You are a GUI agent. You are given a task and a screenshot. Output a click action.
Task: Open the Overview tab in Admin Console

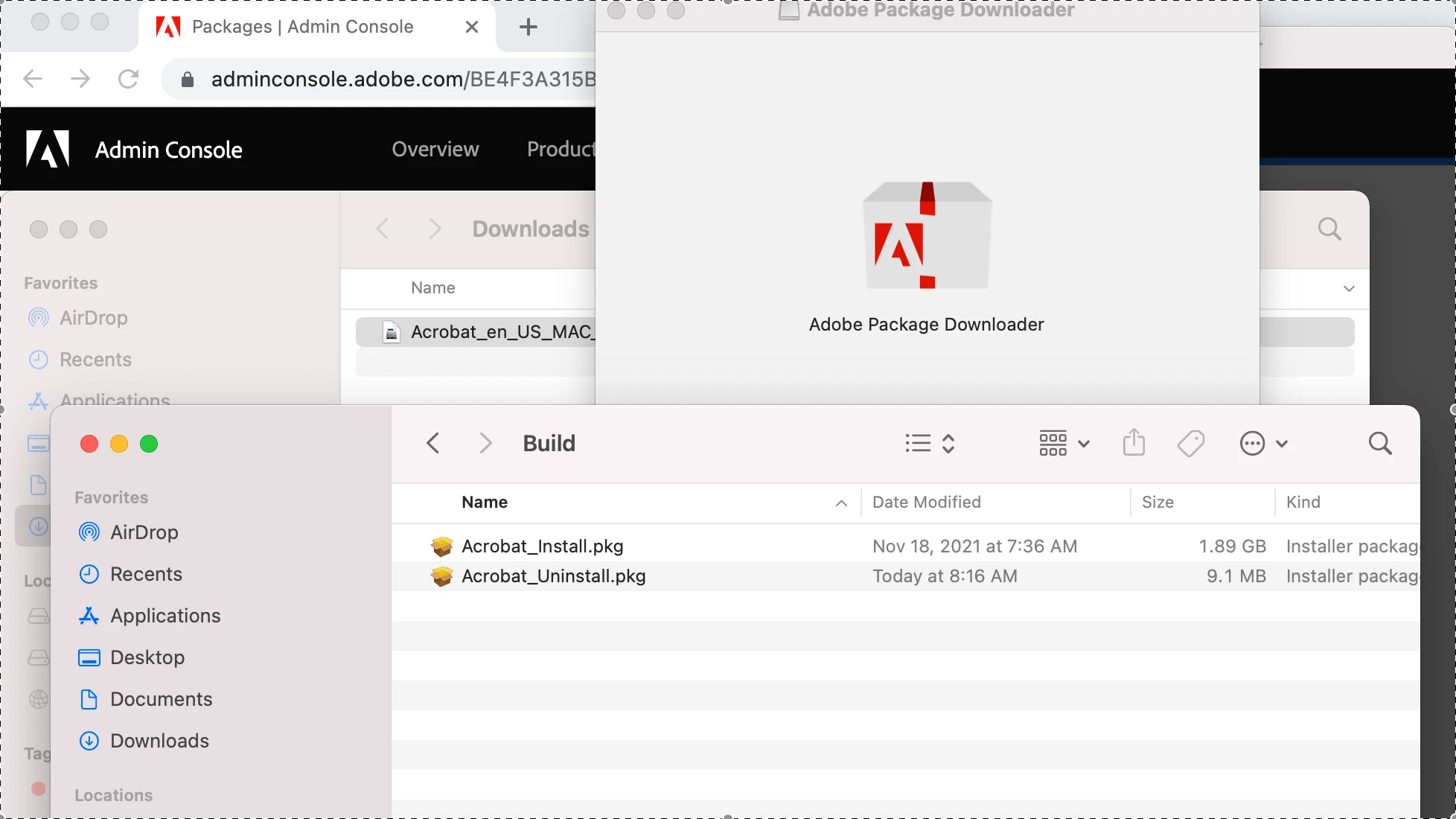(435, 149)
